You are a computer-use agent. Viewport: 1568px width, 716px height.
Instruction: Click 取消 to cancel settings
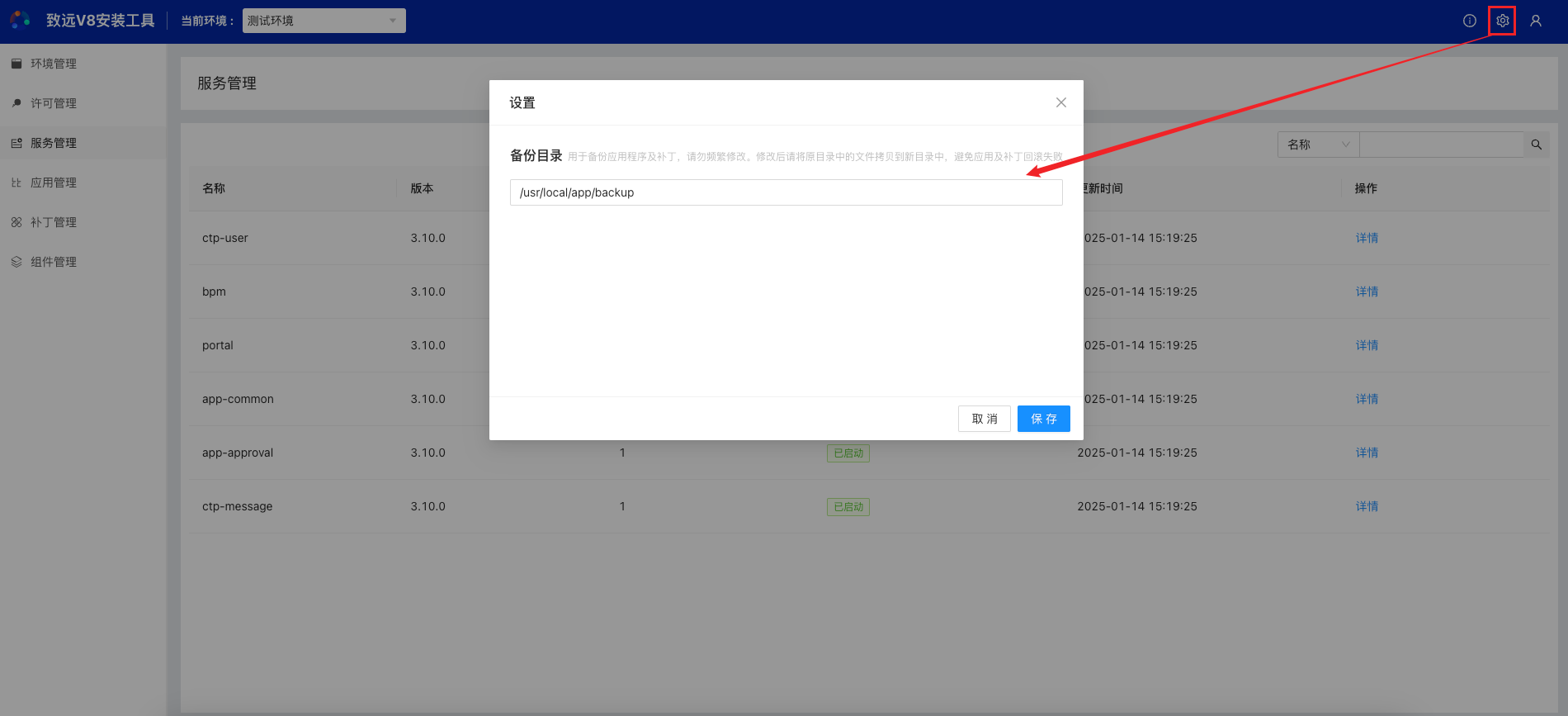point(985,419)
